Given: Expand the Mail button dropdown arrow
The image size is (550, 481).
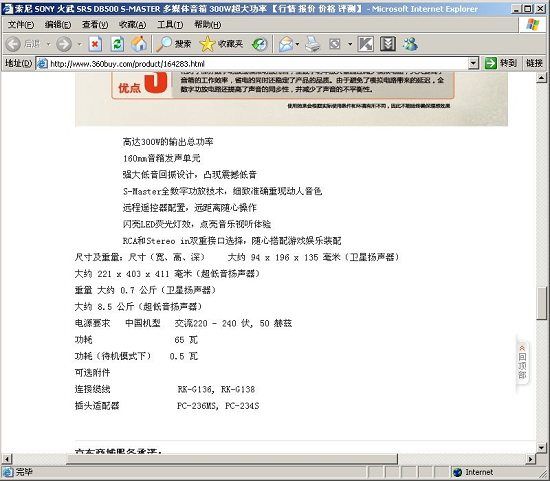Looking at the screenshot, I should pyautogui.click(x=297, y=44).
